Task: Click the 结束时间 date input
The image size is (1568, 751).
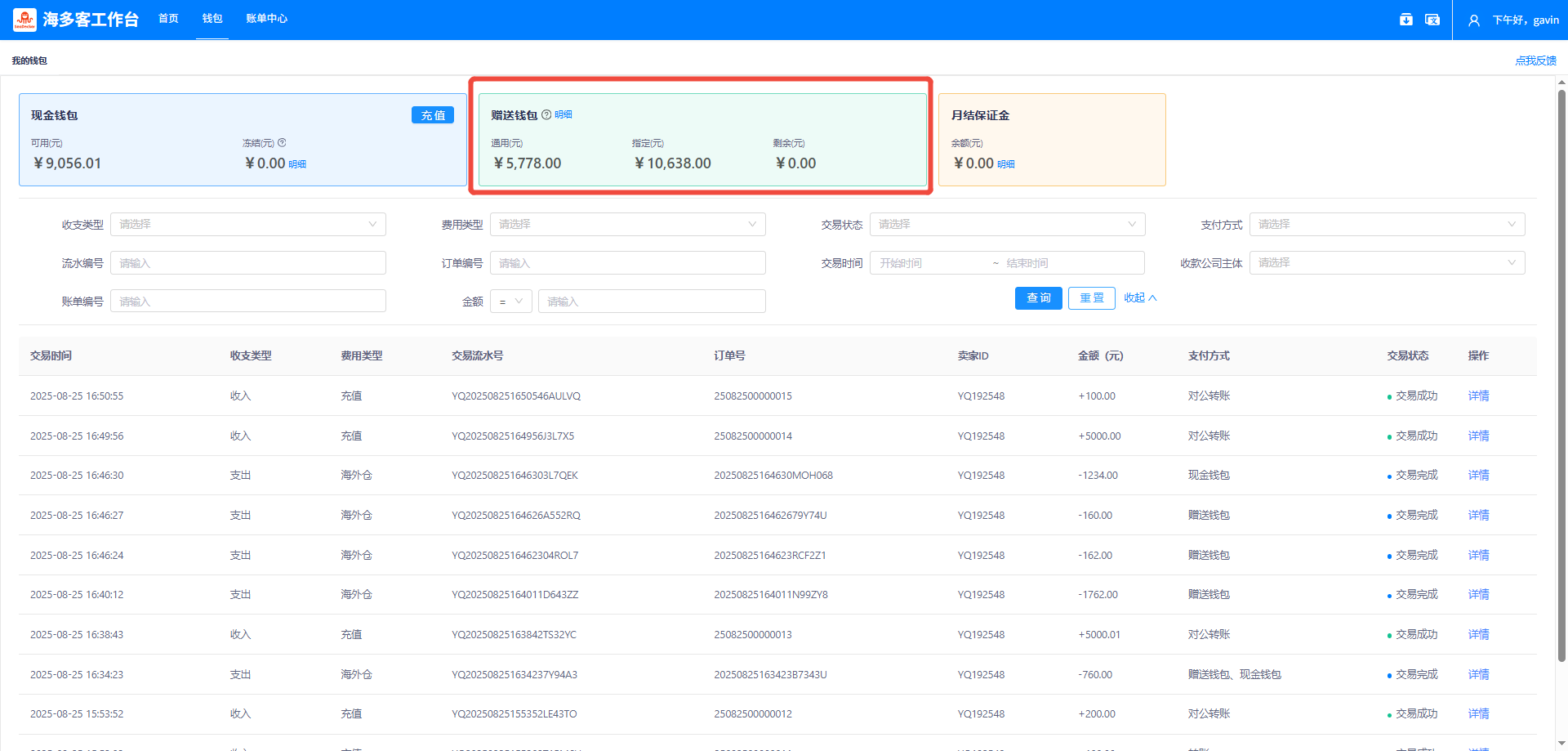Action: (1062, 263)
